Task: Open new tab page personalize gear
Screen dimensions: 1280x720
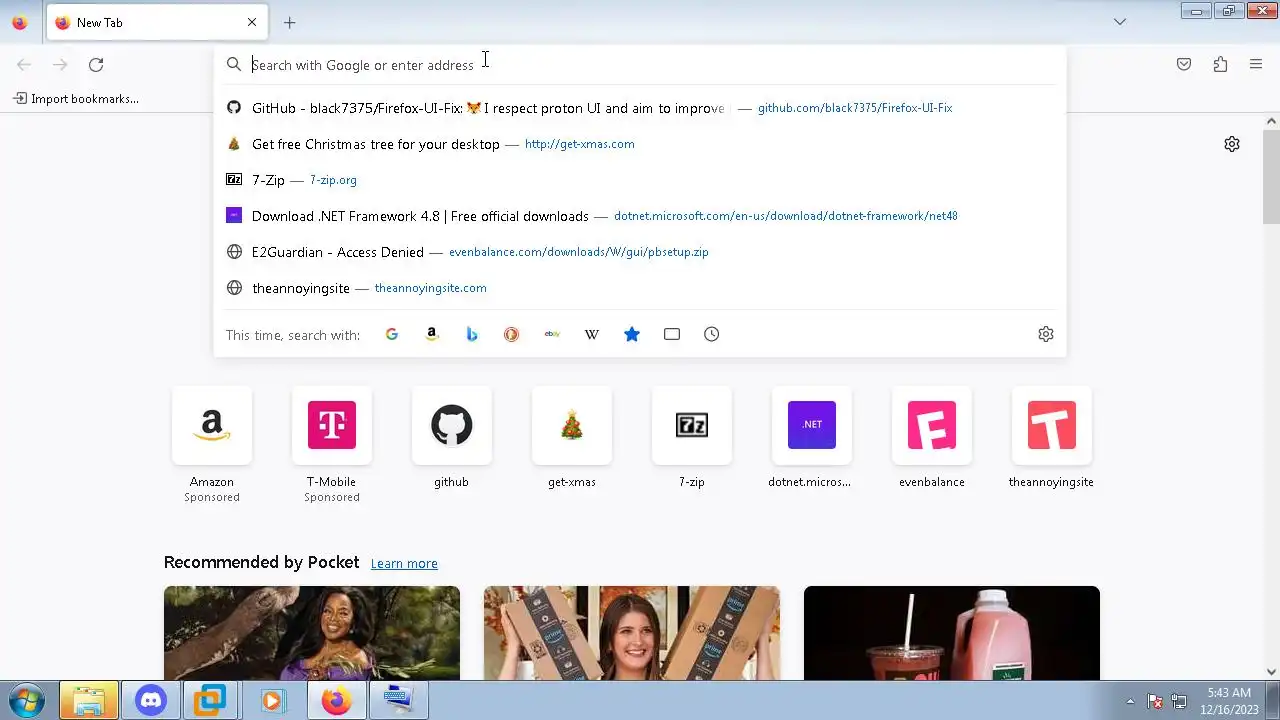Action: pyautogui.click(x=1232, y=144)
